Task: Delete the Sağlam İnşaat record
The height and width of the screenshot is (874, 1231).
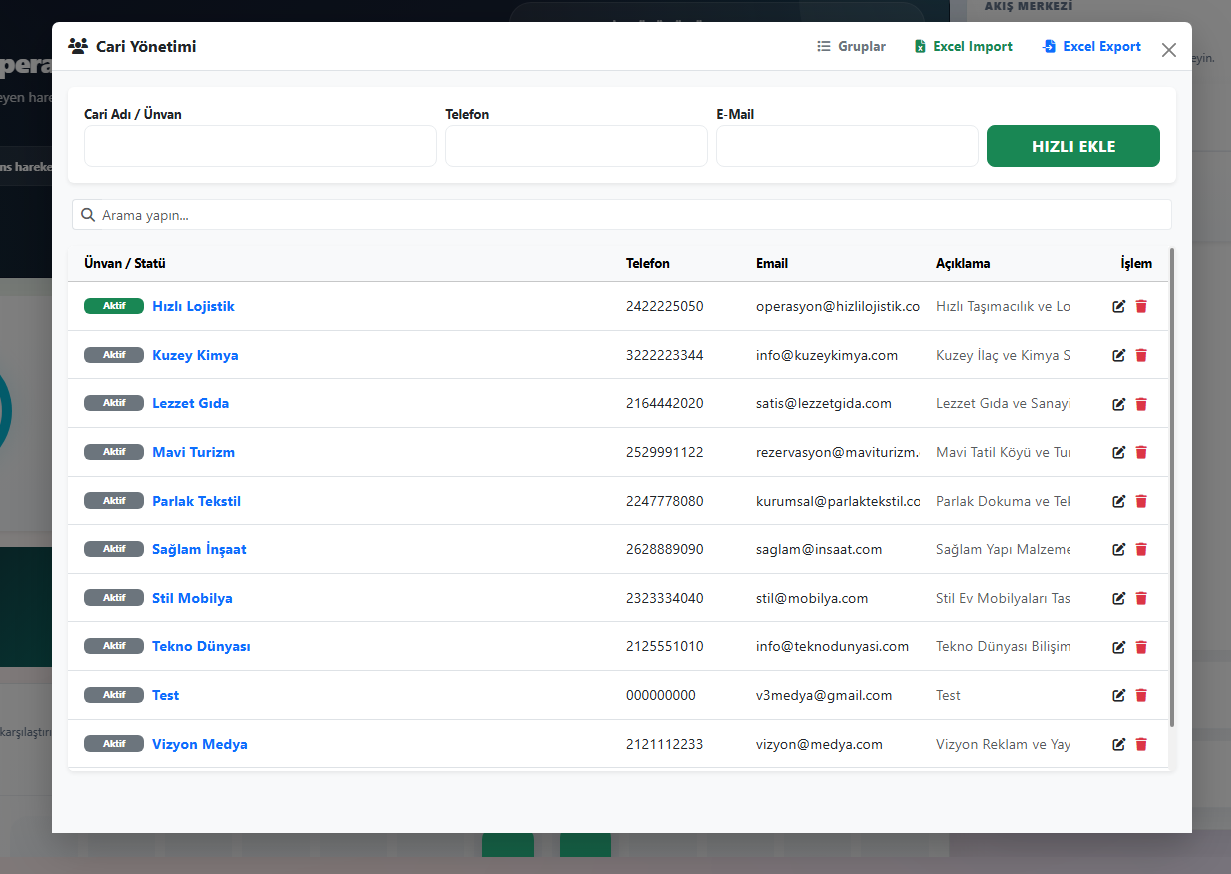Action: [1141, 549]
